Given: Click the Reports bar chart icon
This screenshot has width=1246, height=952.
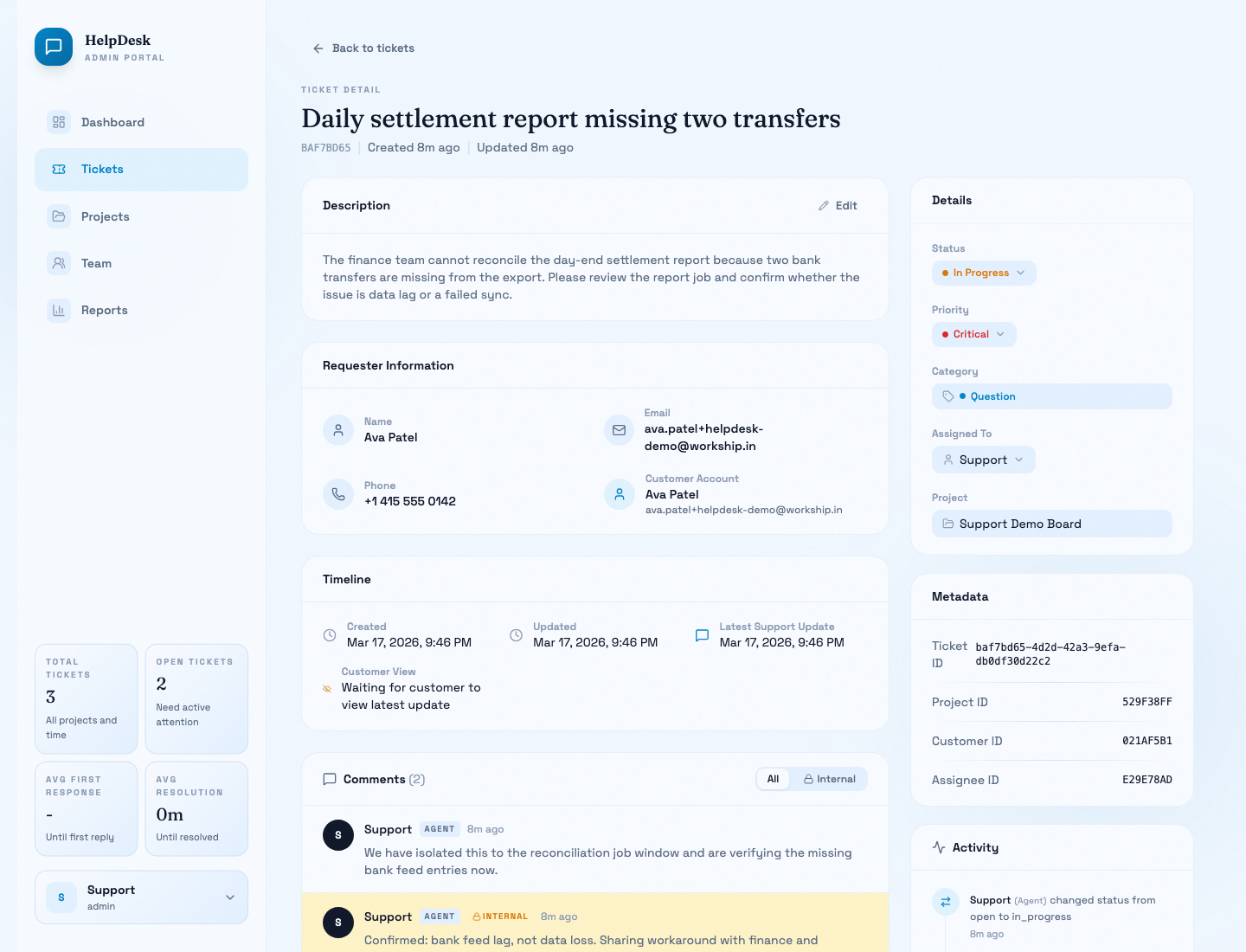Looking at the screenshot, I should coord(59,310).
